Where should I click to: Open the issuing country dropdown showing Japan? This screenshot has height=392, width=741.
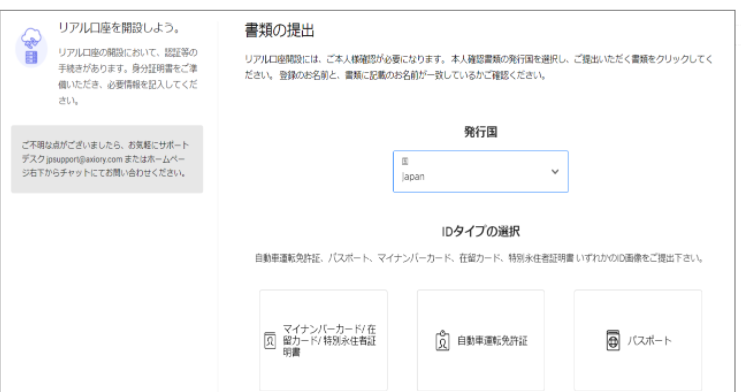(x=481, y=172)
